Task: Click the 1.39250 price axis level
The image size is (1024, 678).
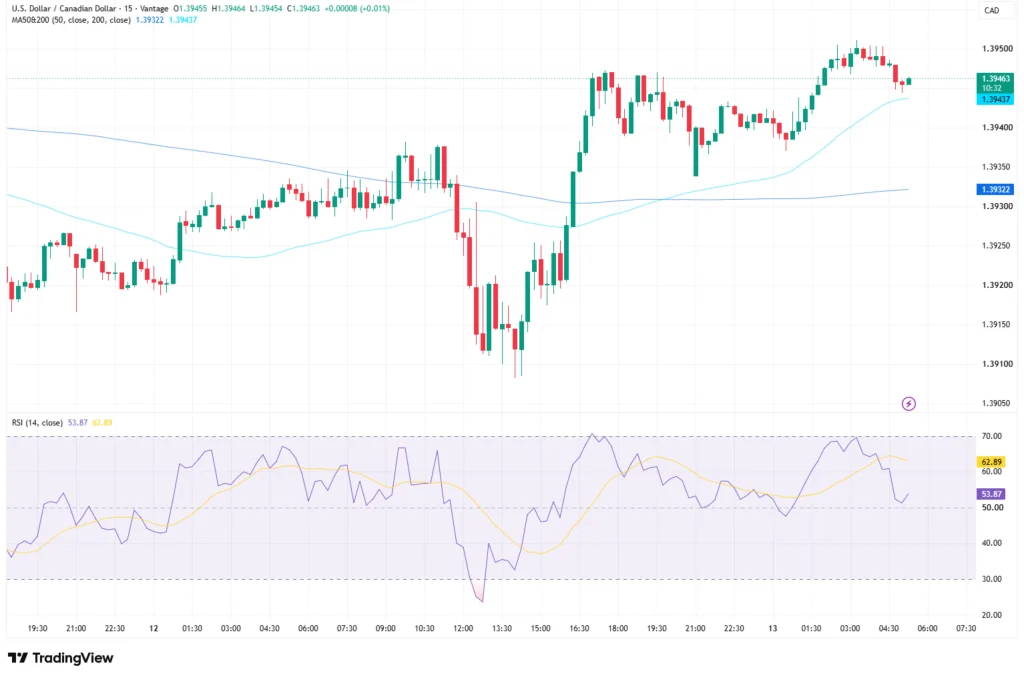Action: (x=997, y=246)
